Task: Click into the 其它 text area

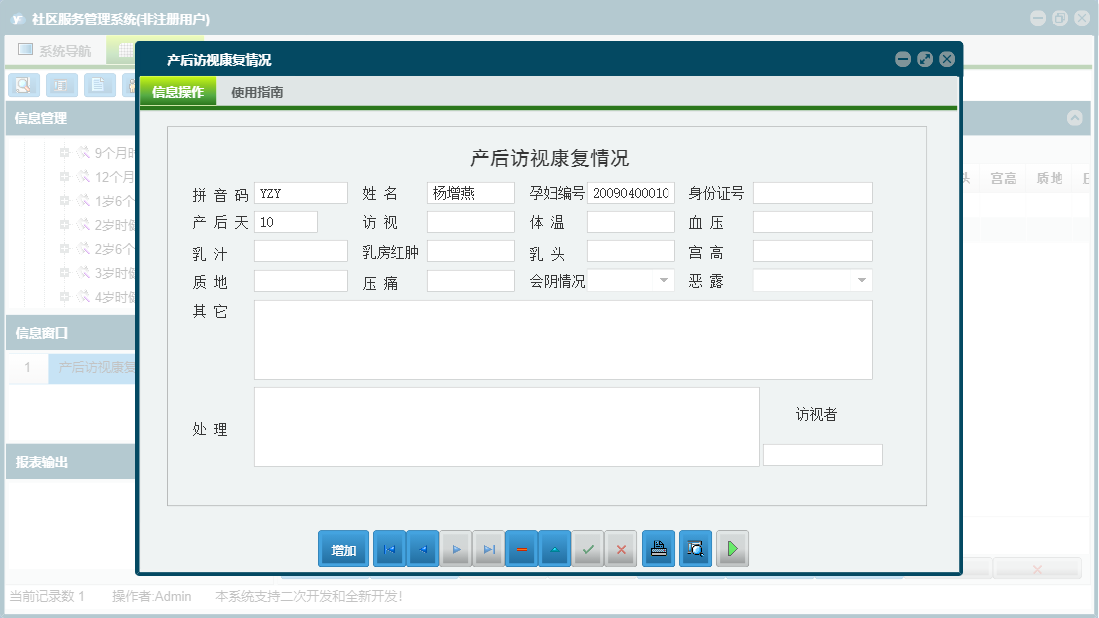Action: 562,340
